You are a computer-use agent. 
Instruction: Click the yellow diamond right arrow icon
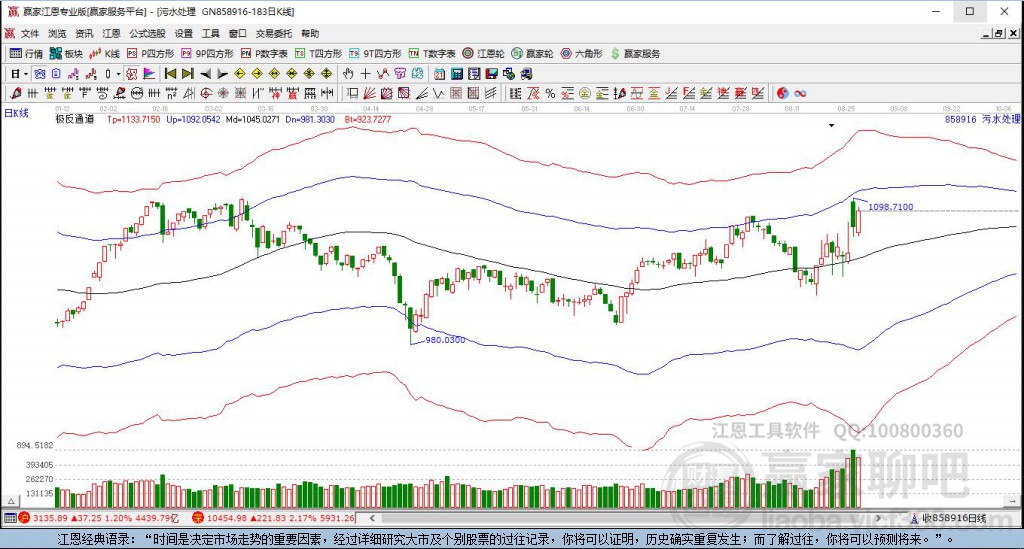tap(257, 74)
